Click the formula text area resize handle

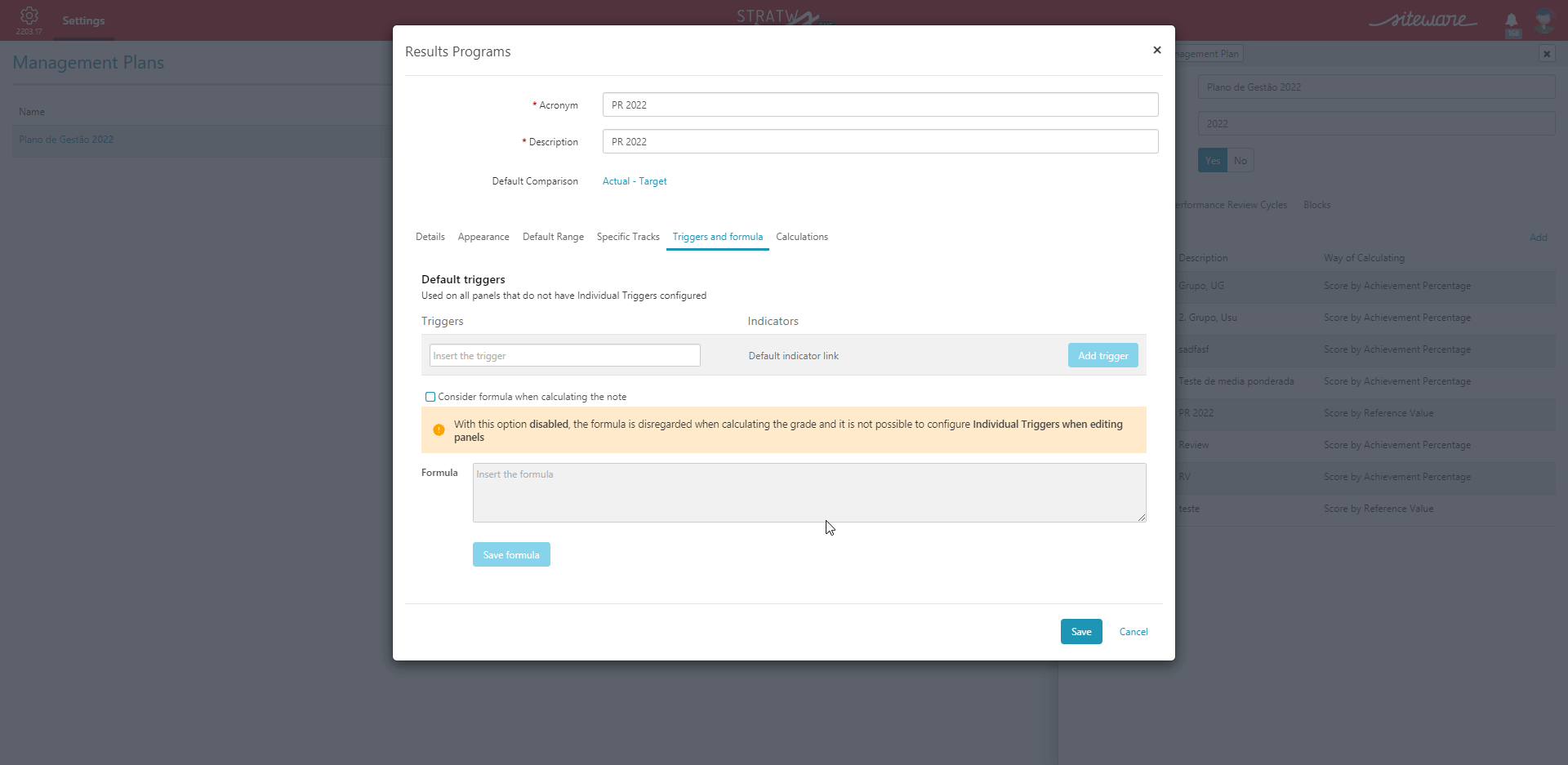click(1142, 517)
